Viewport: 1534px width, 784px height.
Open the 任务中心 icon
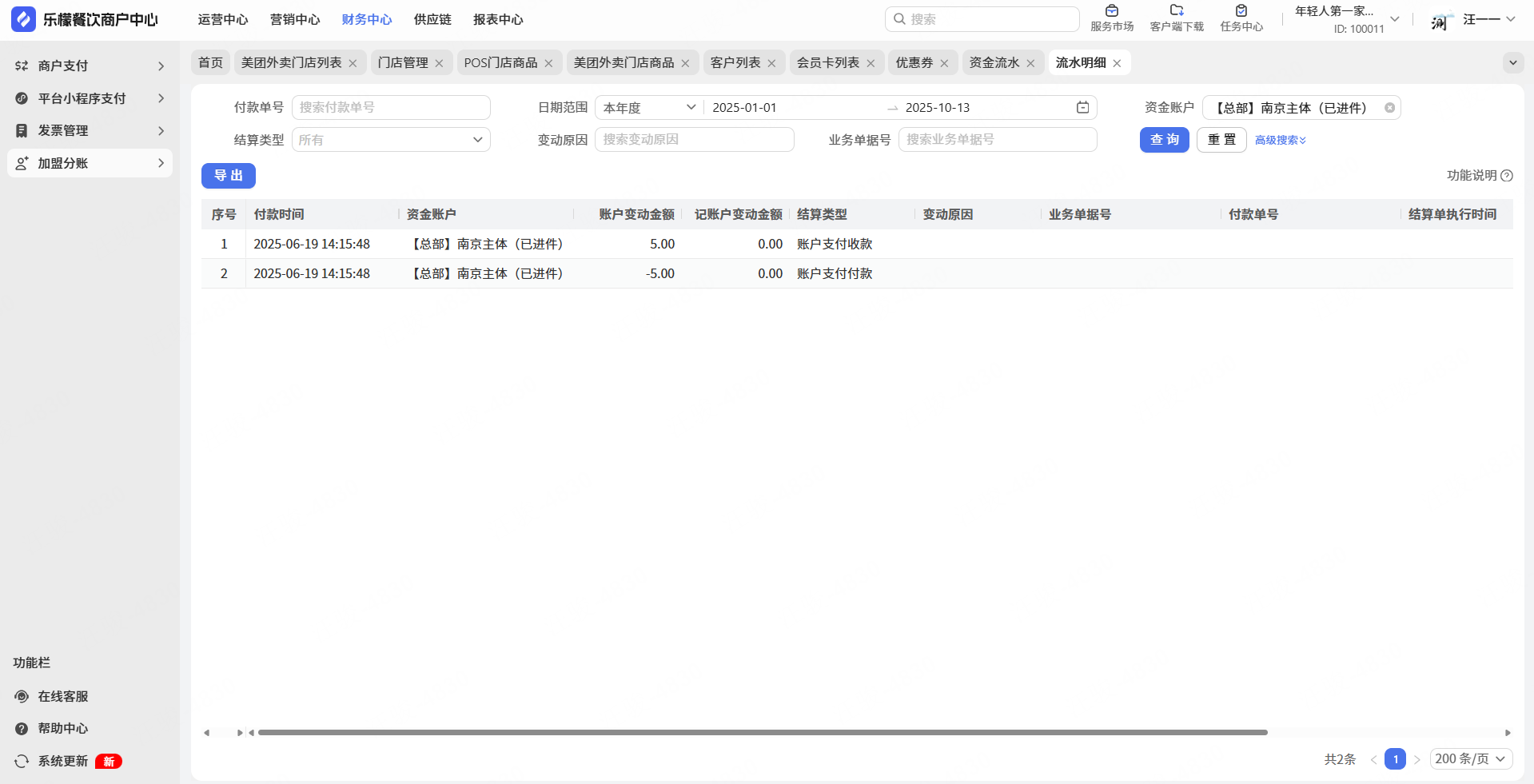tap(1241, 11)
